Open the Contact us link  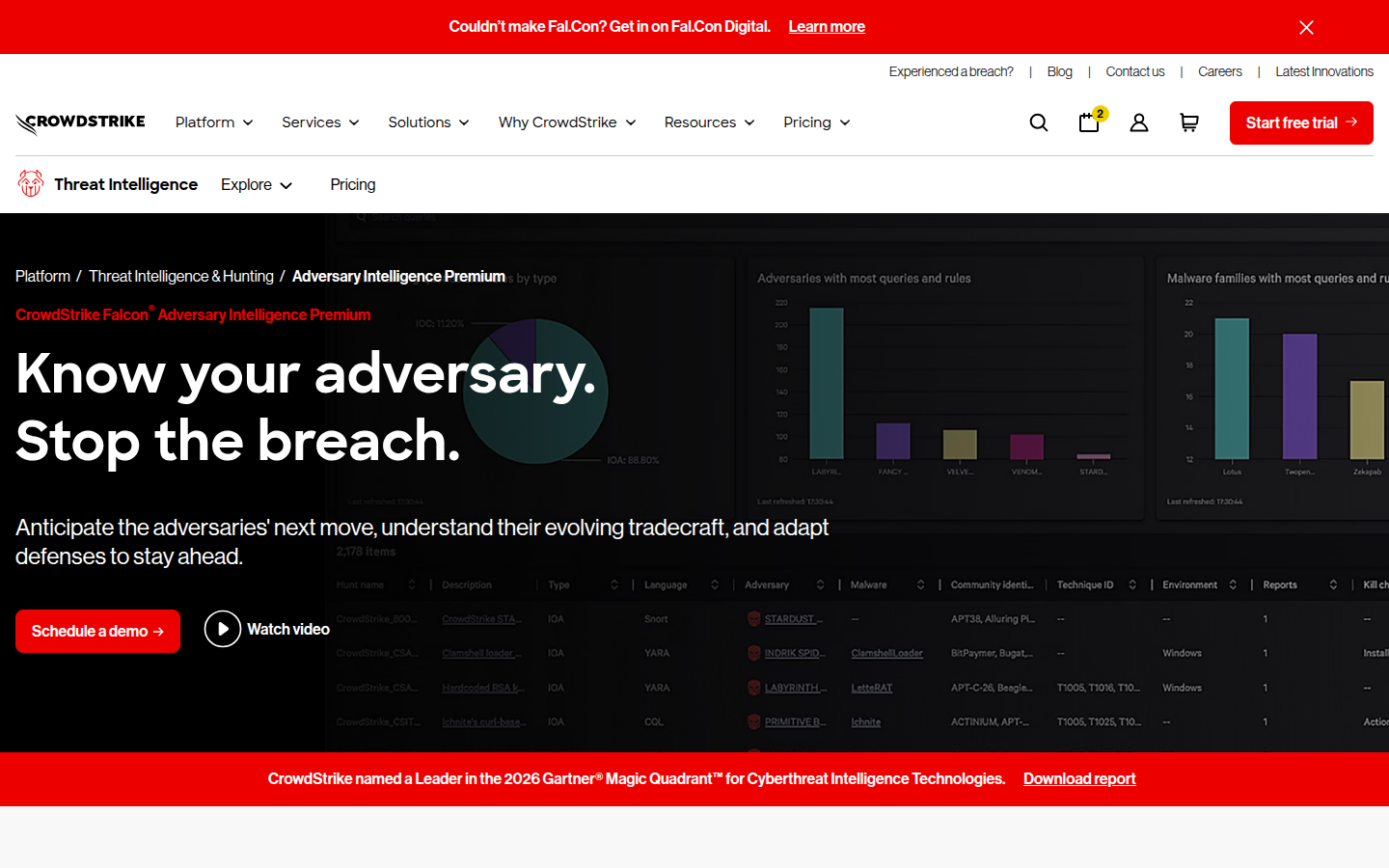point(1135,71)
